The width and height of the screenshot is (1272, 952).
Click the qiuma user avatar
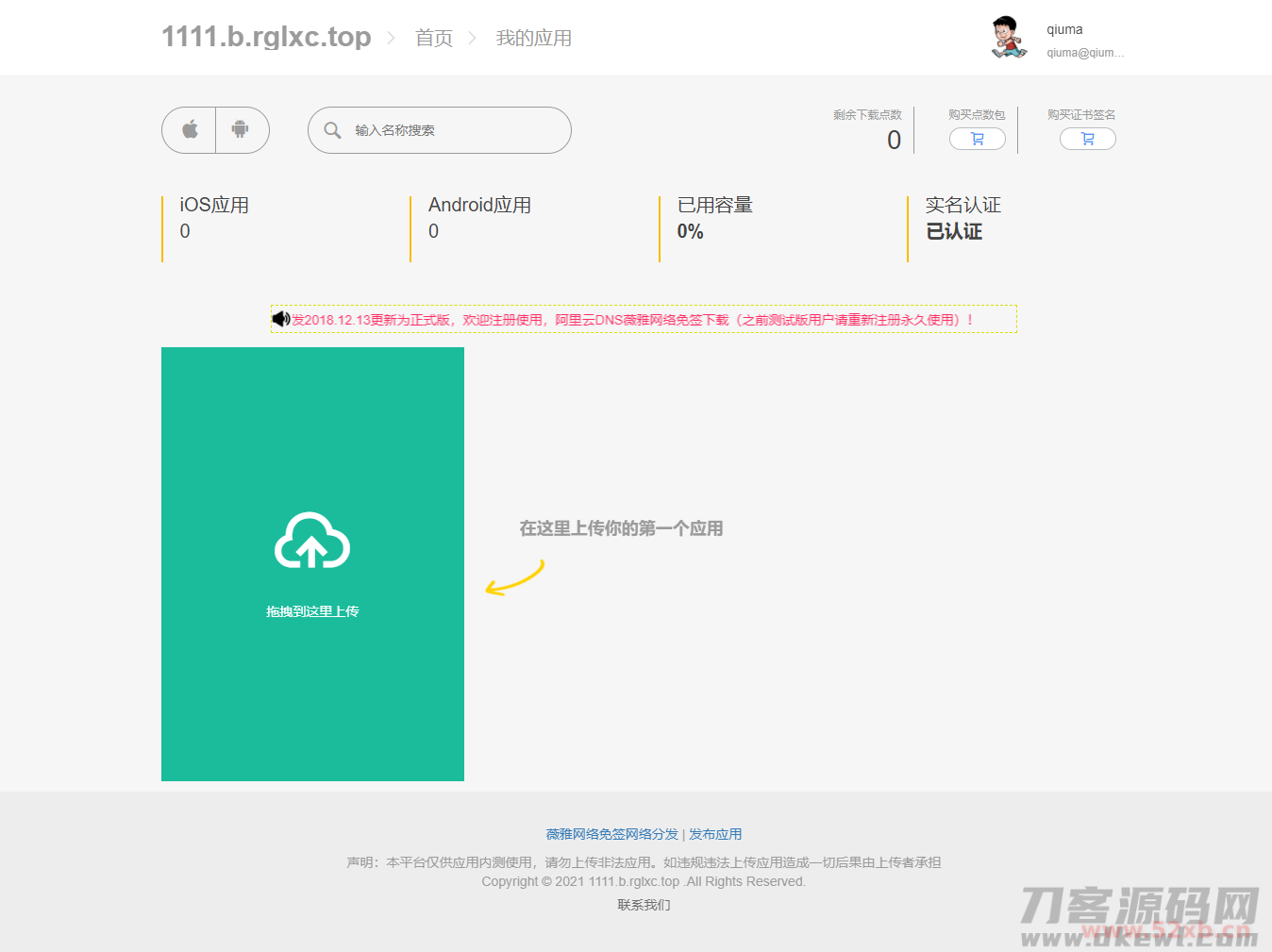coord(1009,38)
